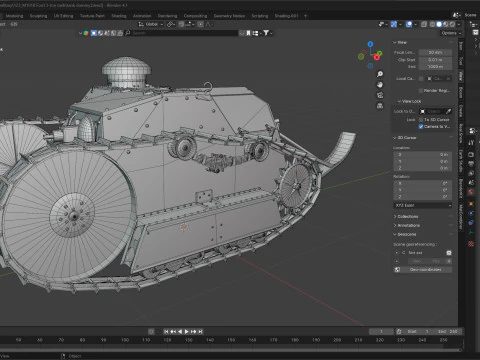Add a new workspace with plus icon
The height and width of the screenshot is (360, 480).
(x=306, y=16)
